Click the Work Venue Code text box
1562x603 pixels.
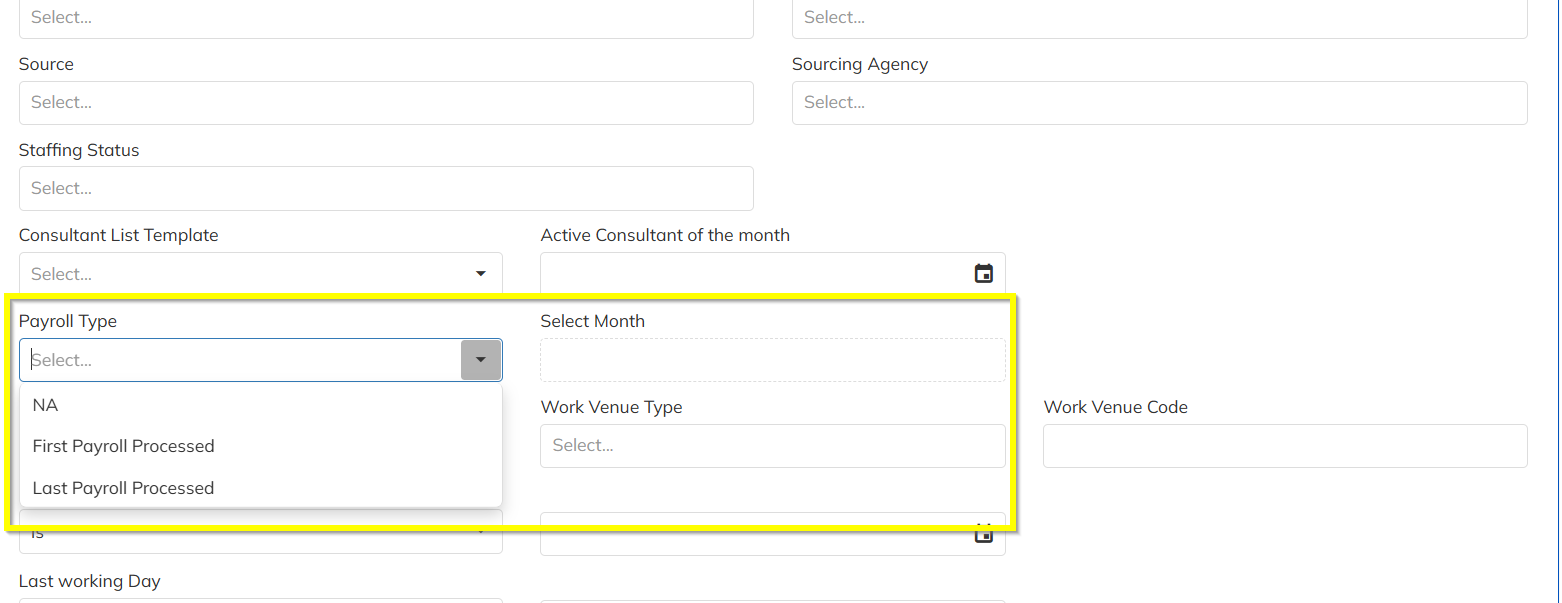[1284, 446]
